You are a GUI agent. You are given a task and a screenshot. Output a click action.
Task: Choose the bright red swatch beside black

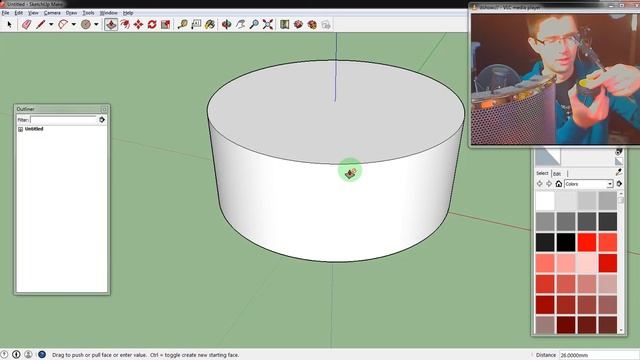coord(587,242)
